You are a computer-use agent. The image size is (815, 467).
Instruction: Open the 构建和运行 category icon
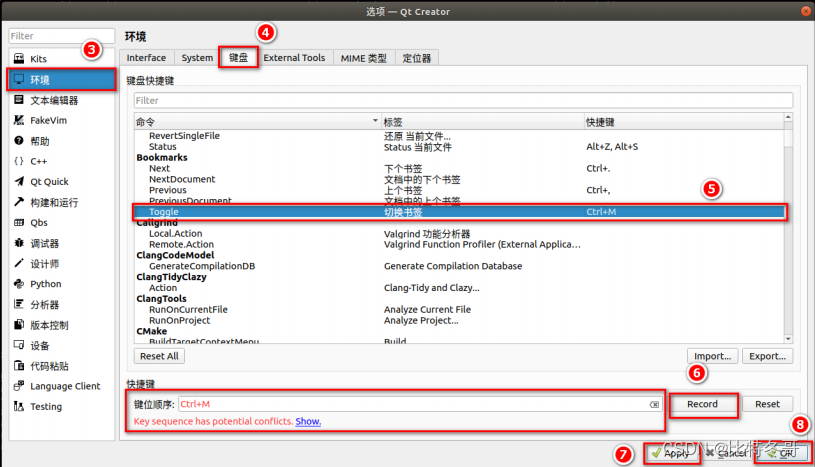point(19,202)
